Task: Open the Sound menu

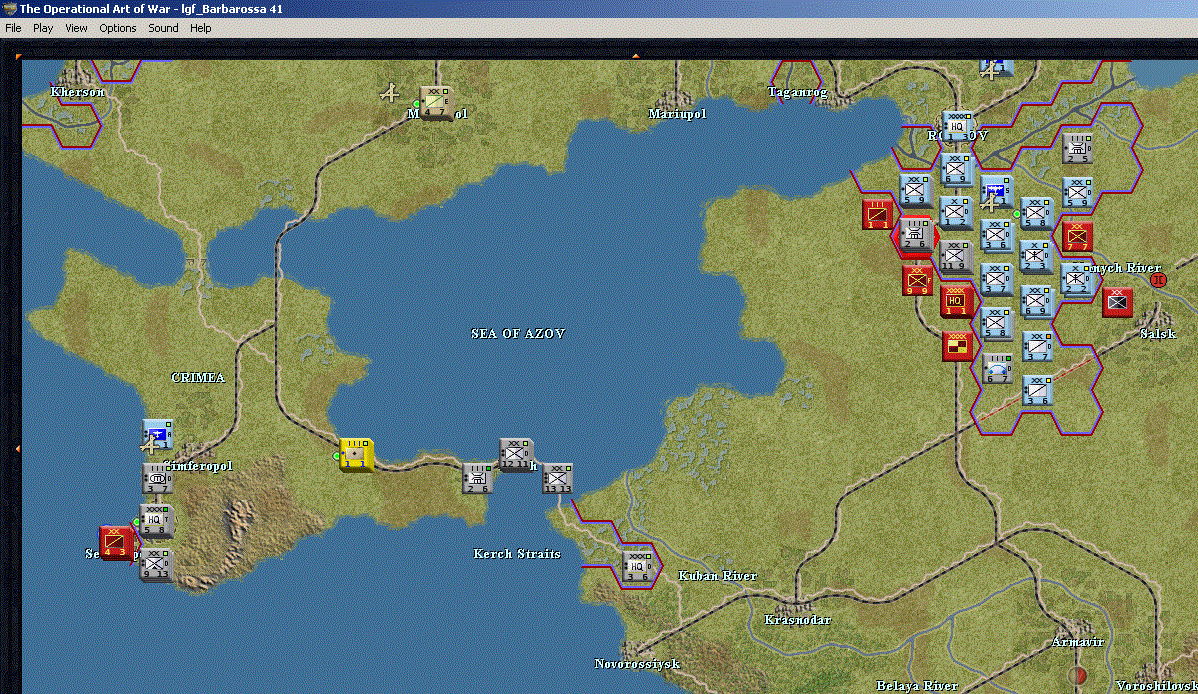Action: tap(163, 28)
